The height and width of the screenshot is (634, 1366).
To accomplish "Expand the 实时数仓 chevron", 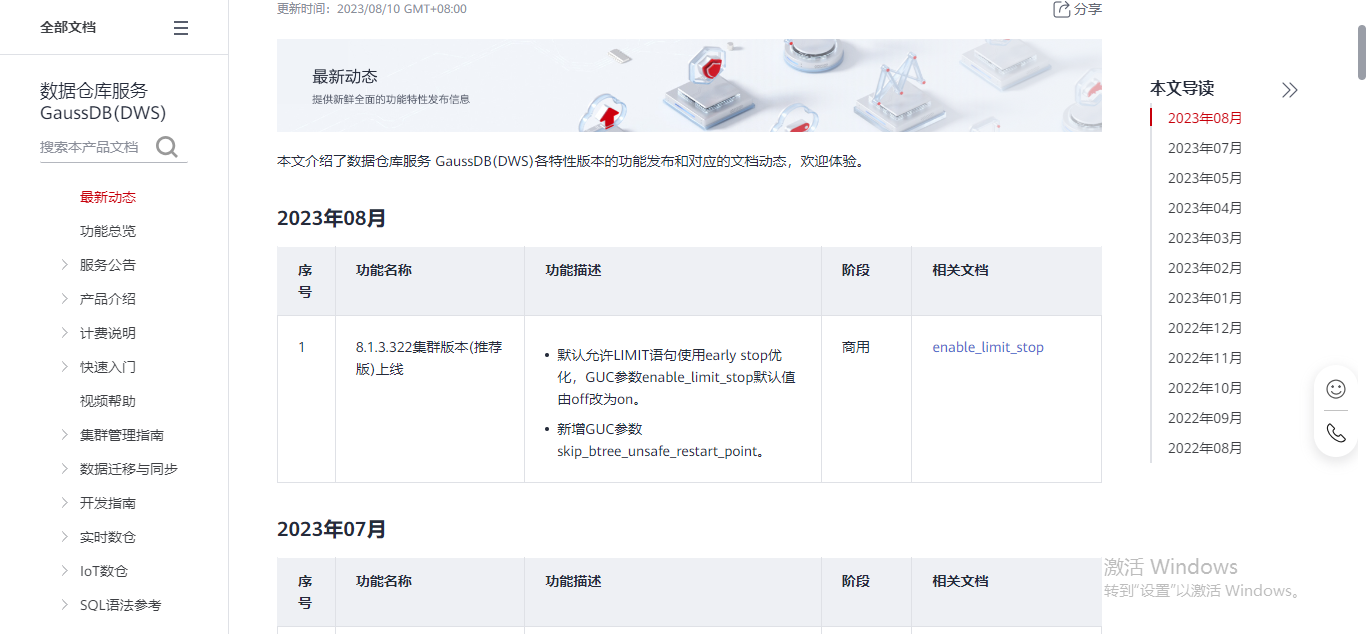I will tap(65, 537).
